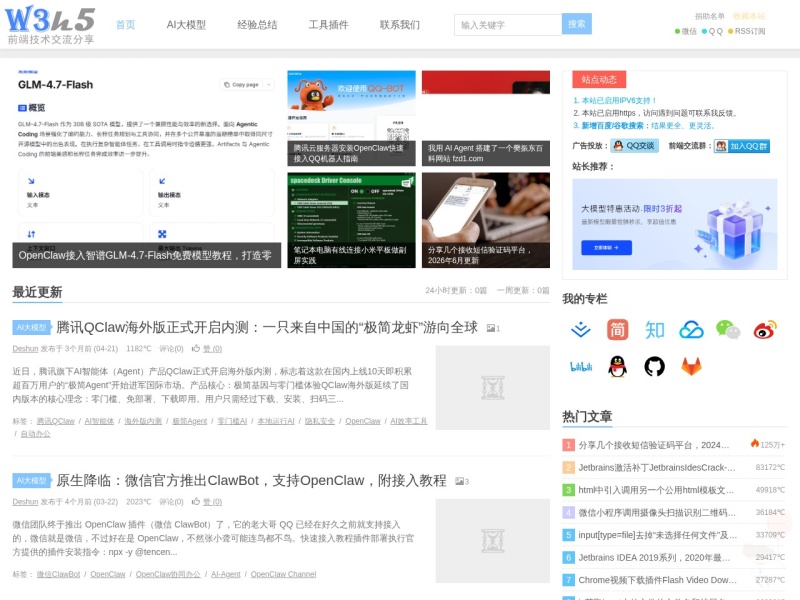Image resolution: width=800 pixels, height=600 pixels.
Task: Open hot article html中引入调用另一个公用html模板
Action: (x=656, y=490)
